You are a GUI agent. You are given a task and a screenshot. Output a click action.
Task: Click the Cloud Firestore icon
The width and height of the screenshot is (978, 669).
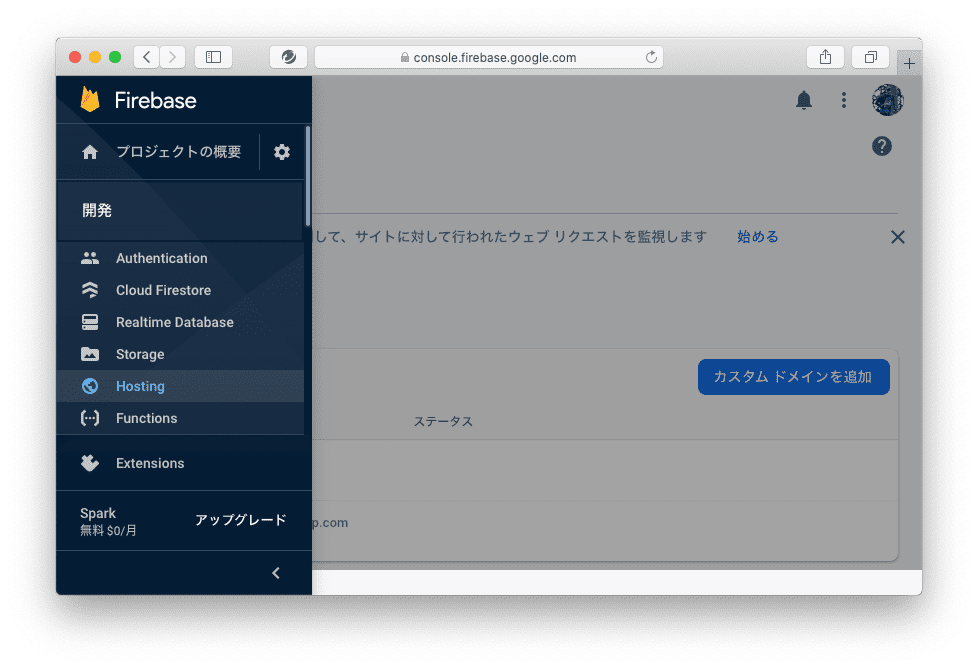(90, 290)
